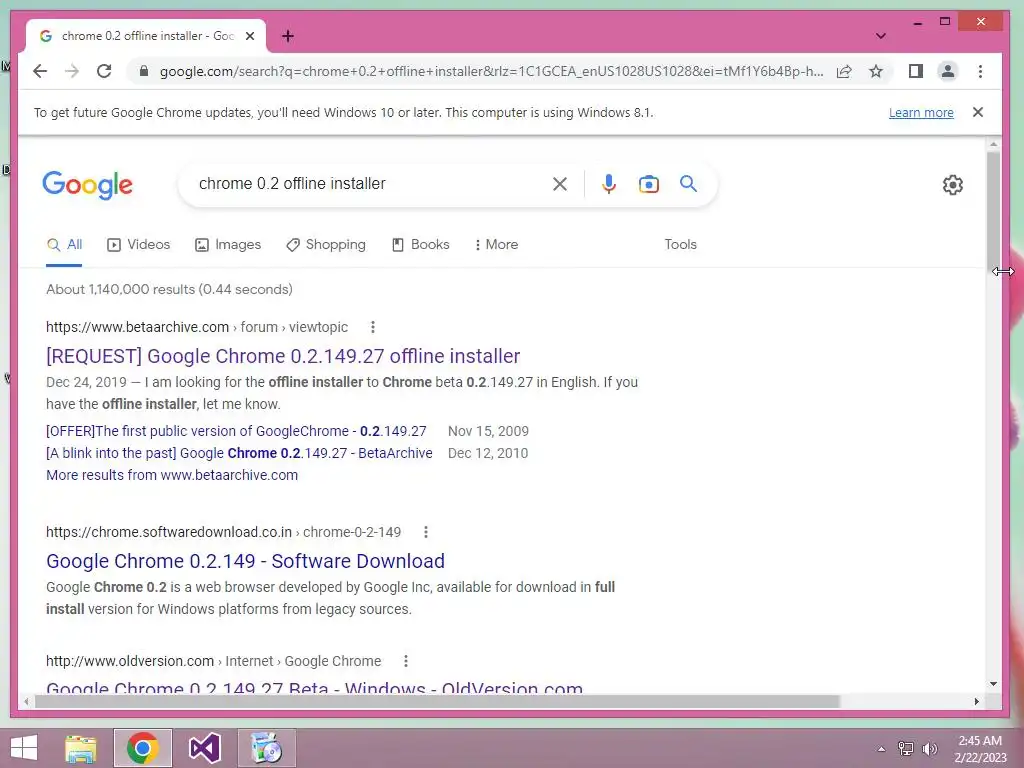Viewport: 1024px width, 768px height.
Task: Open the Learn more link in infobar
Action: click(921, 112)
